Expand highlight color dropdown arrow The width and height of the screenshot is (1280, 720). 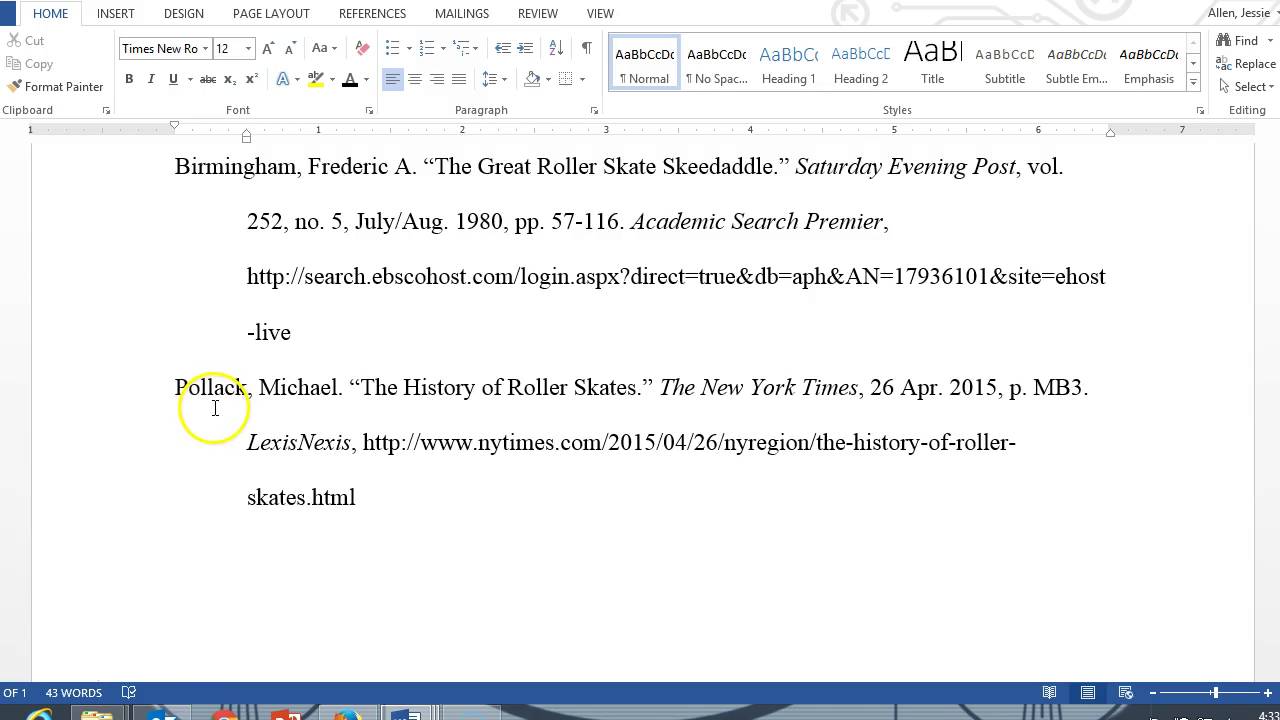(332, 79)
